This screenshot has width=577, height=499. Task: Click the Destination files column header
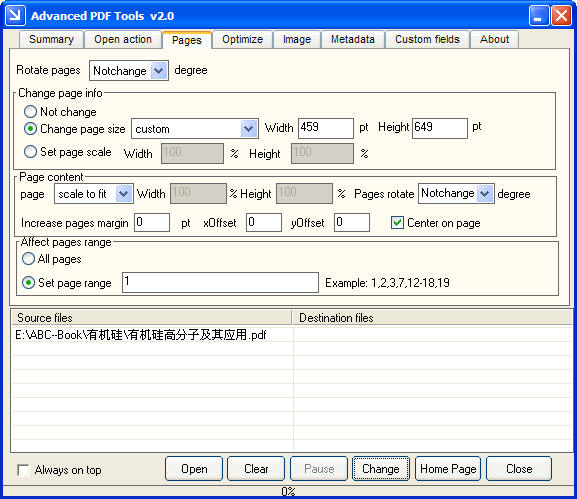click(432, 318)
